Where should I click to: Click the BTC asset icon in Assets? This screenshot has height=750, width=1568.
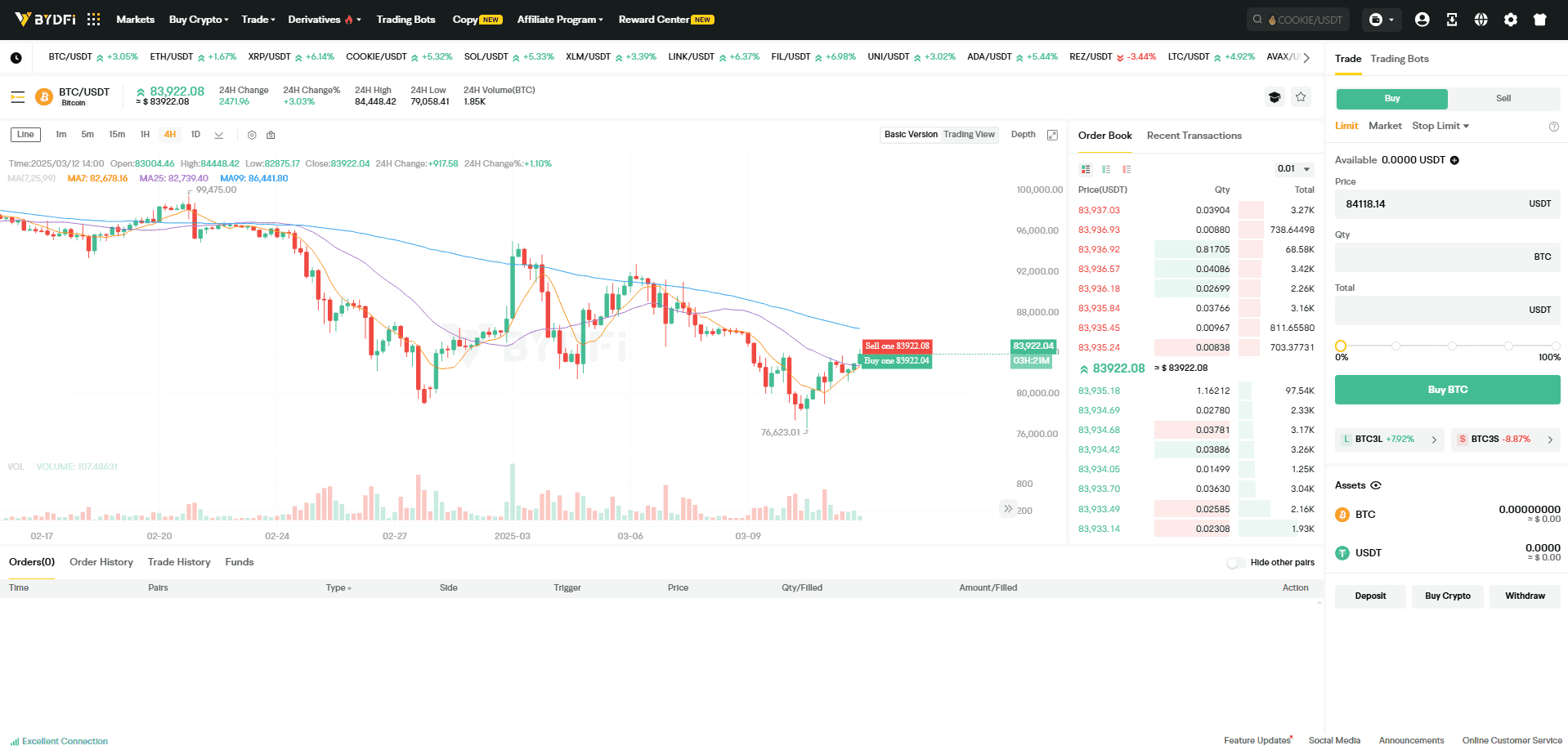coord(1342,515)
